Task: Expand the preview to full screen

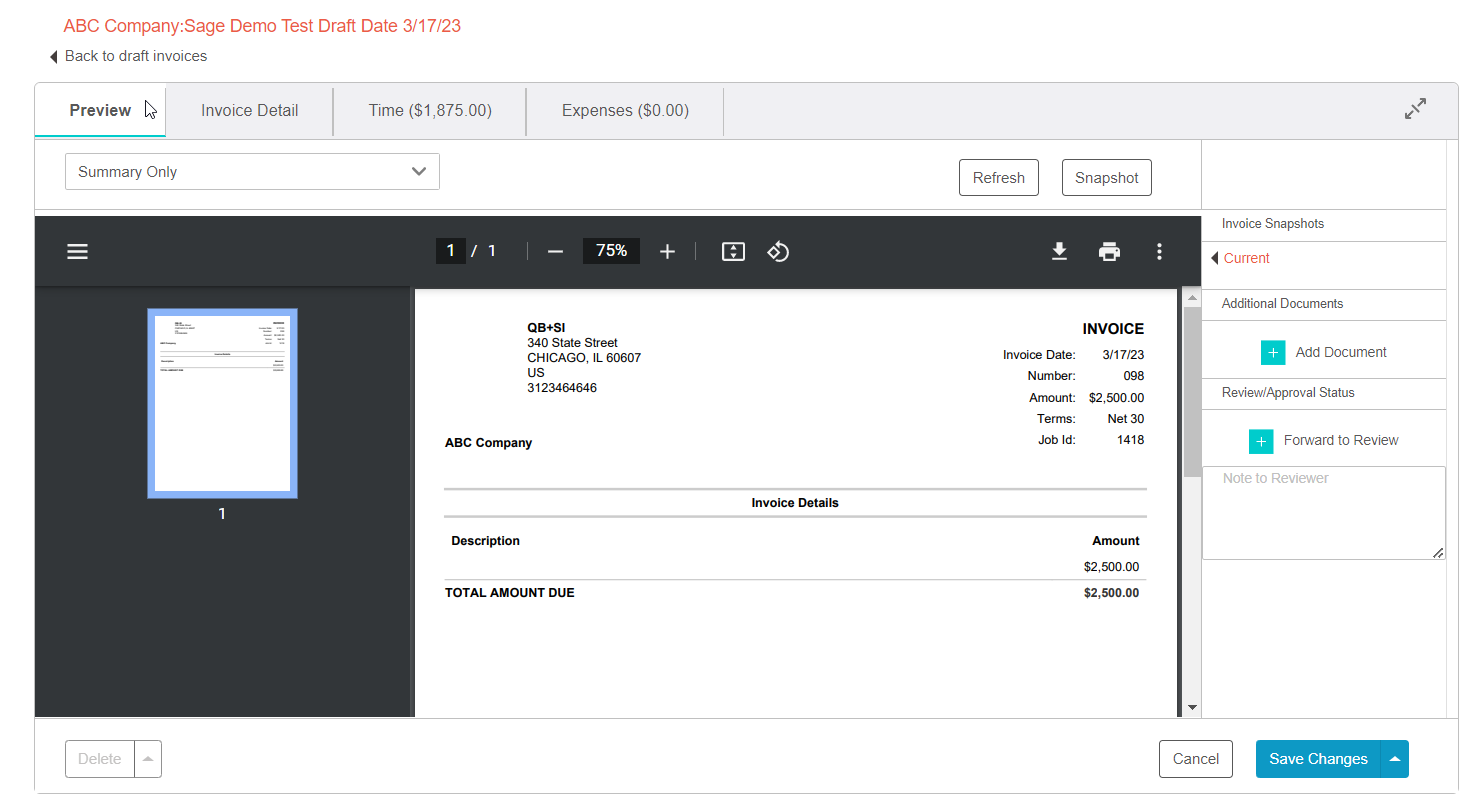Action: click(1415, 110)
